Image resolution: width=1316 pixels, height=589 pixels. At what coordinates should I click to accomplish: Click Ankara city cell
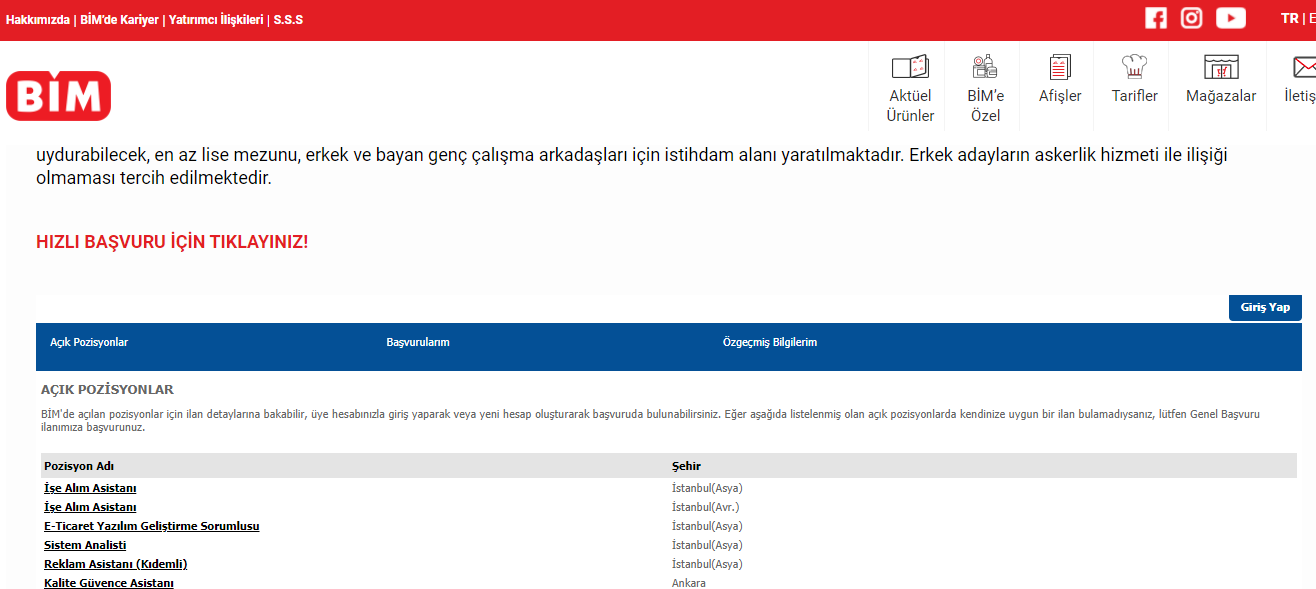(689, 583)
